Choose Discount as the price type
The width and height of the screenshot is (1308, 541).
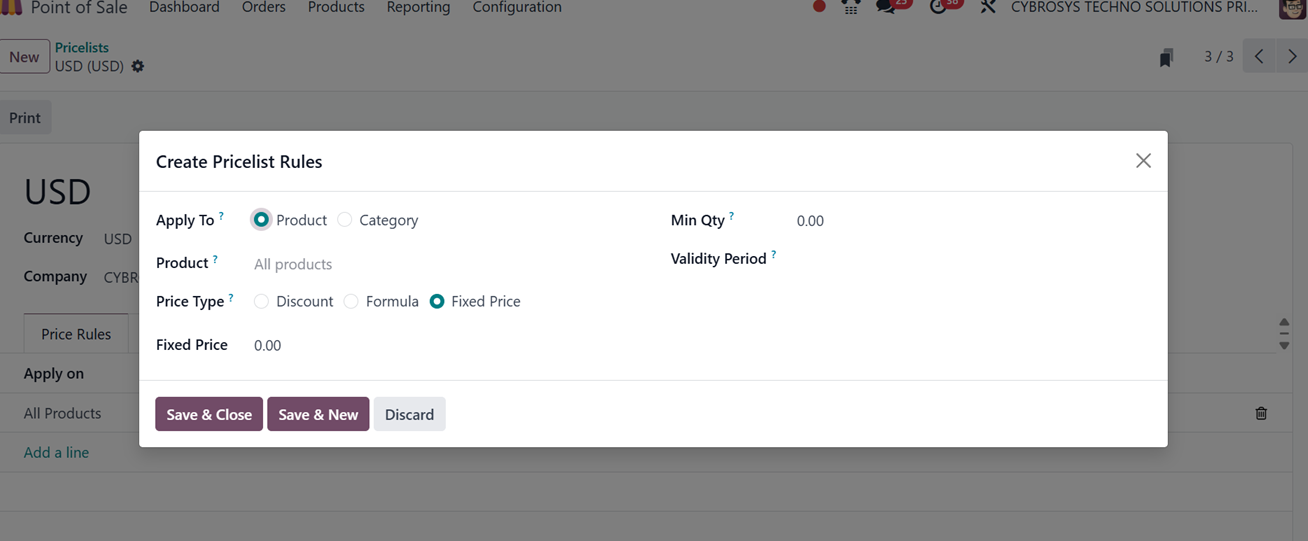pyautogui.click(x=261, y=301)
